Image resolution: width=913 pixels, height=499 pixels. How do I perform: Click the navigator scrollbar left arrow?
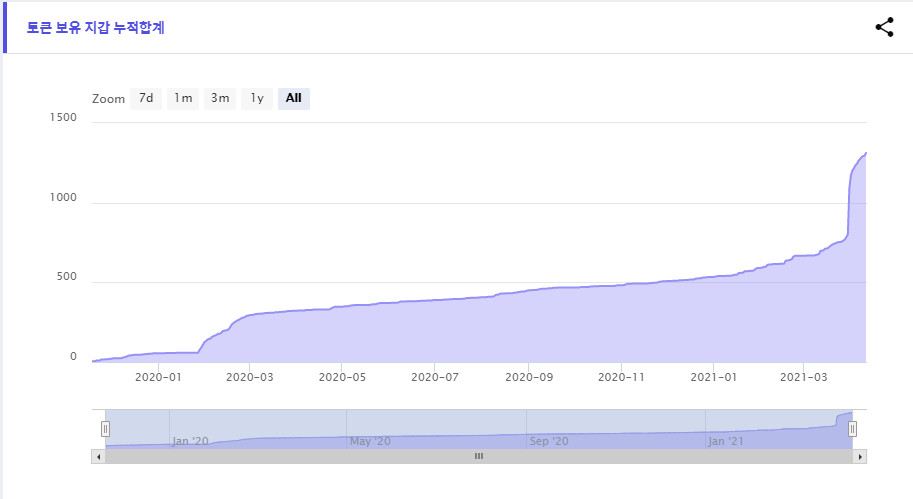(x=98, y=456)
